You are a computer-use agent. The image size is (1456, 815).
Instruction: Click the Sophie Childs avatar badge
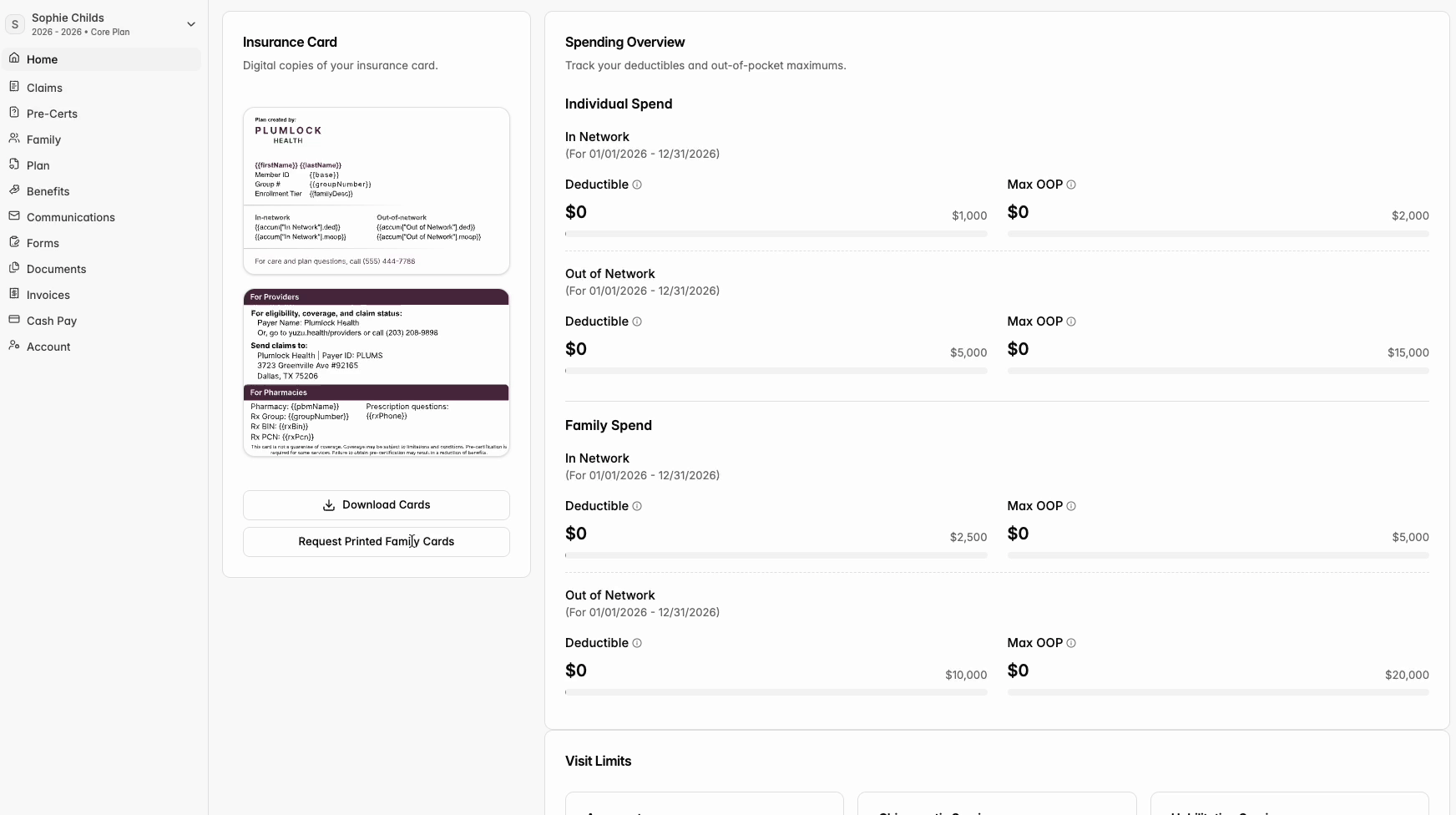15,24
